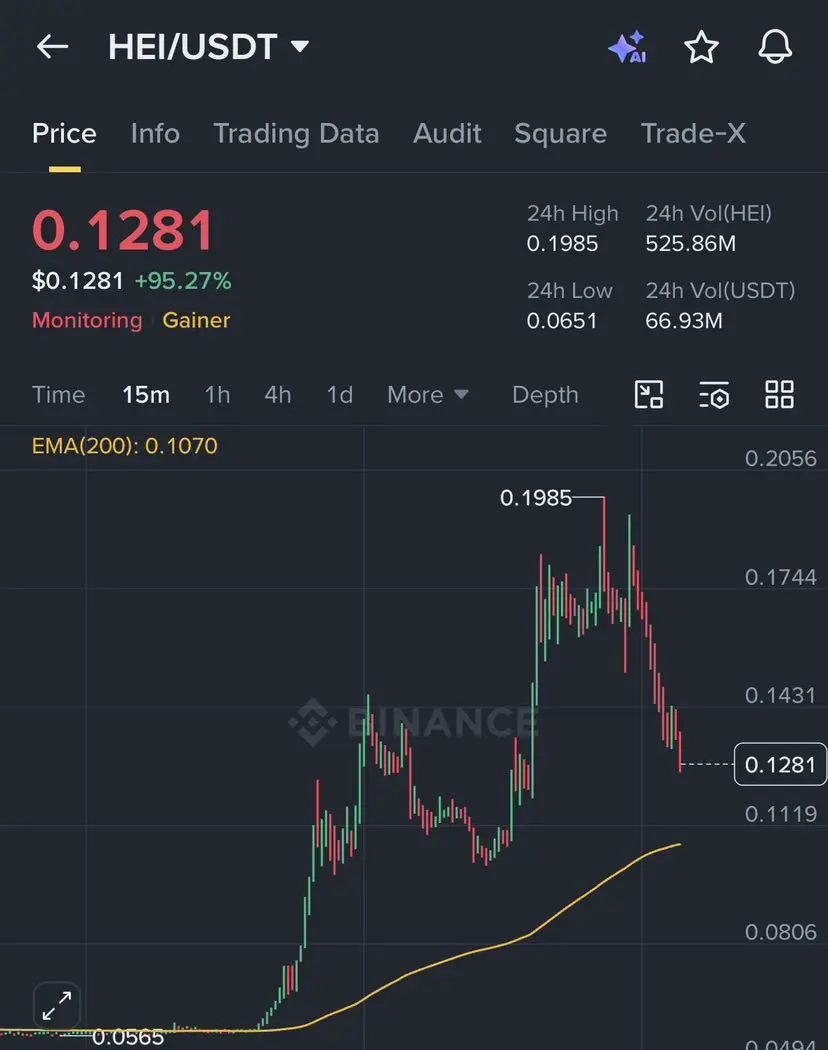Switch chart to 4h interval
The image size is (828, 1050).
pyautogui.click(x=278, y=394)
